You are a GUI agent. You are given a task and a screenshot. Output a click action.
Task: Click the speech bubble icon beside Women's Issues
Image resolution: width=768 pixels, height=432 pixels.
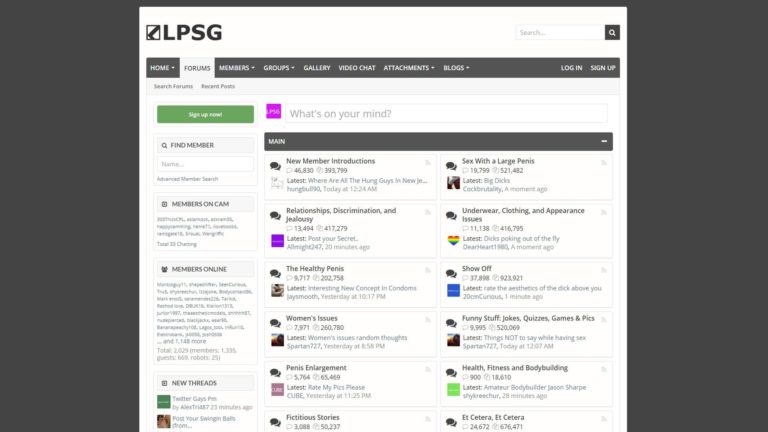[x=275, y=322]
